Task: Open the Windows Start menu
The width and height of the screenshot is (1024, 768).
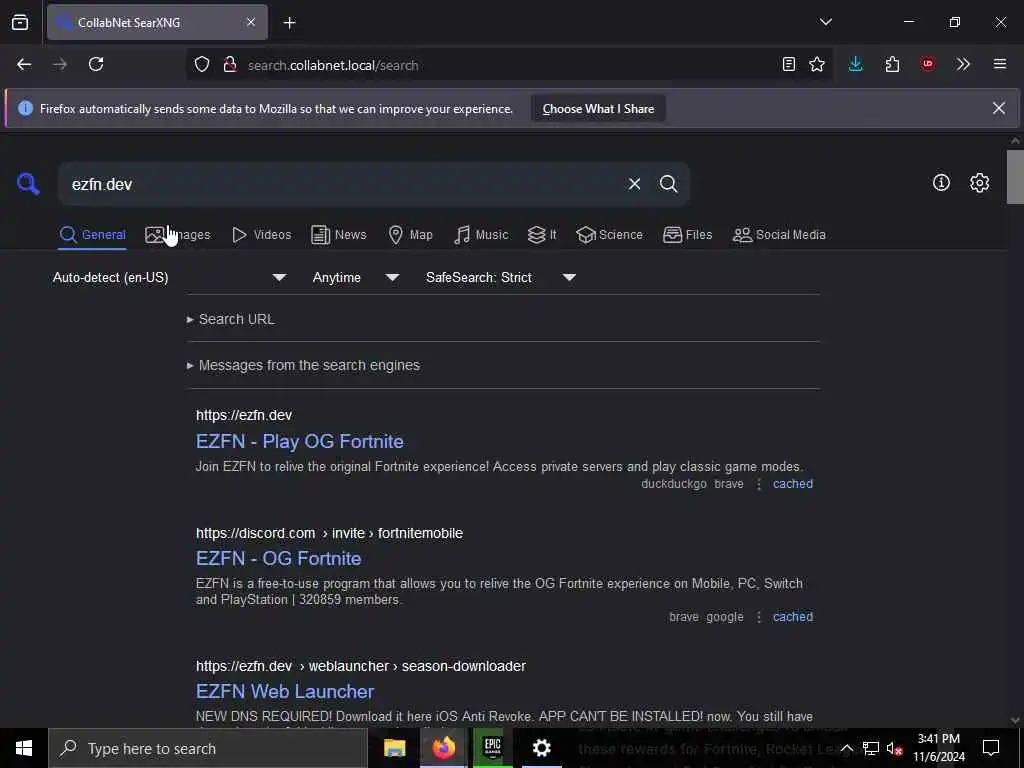Action: (24, 748)
